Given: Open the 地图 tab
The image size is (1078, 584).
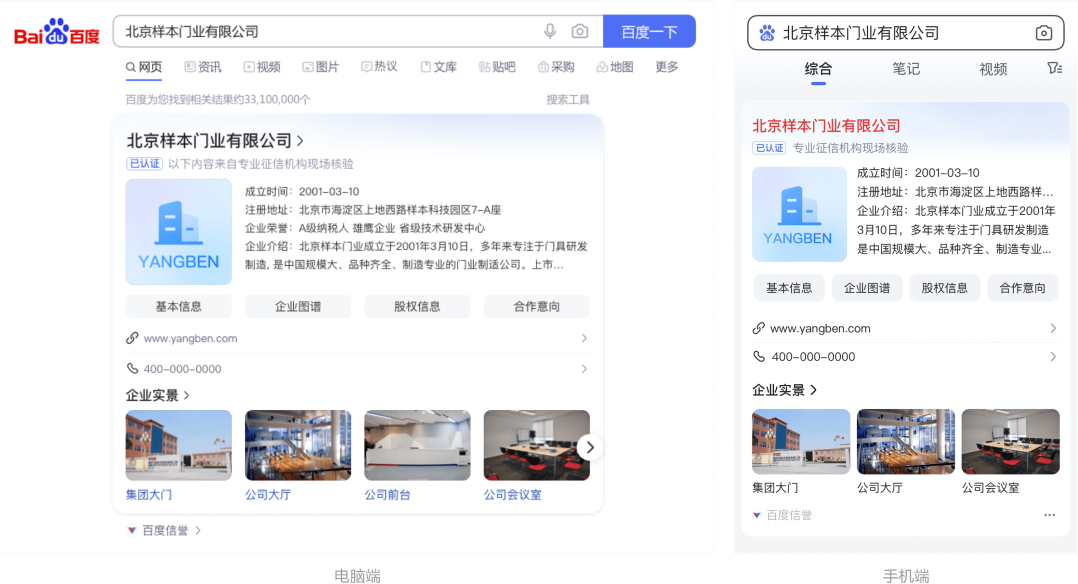Looking at the screenshot, I should click(x=615, y=67).
